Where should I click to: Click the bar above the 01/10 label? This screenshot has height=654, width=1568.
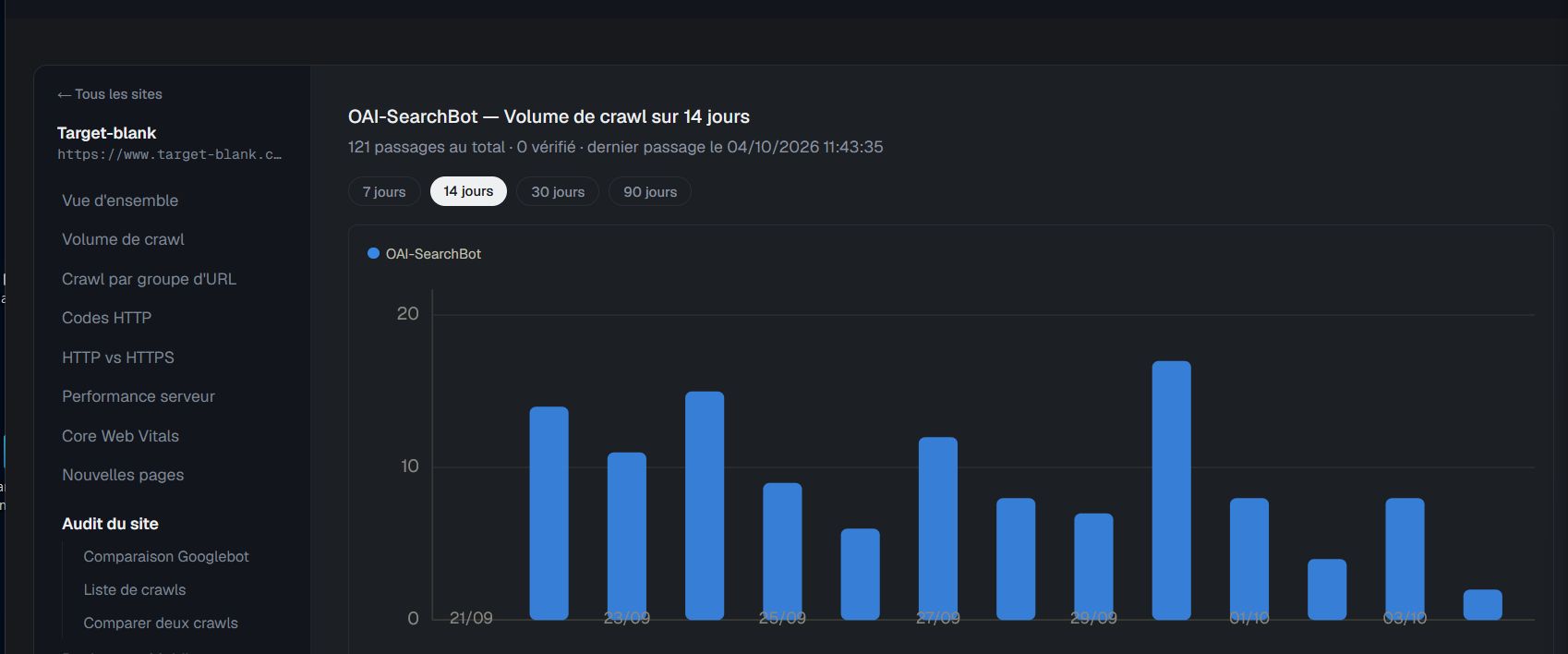(1249, 559)
